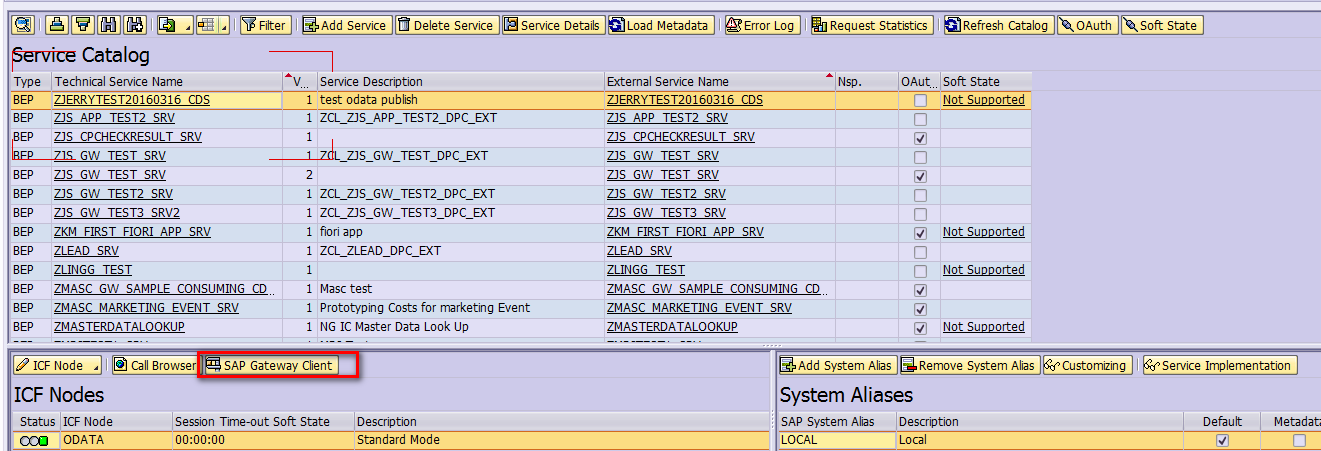The image size is (1321, 451).
Task: Toggle OAuth checkbox for ZJS_APP_TEST2_SRV
Action: (920, 119)
